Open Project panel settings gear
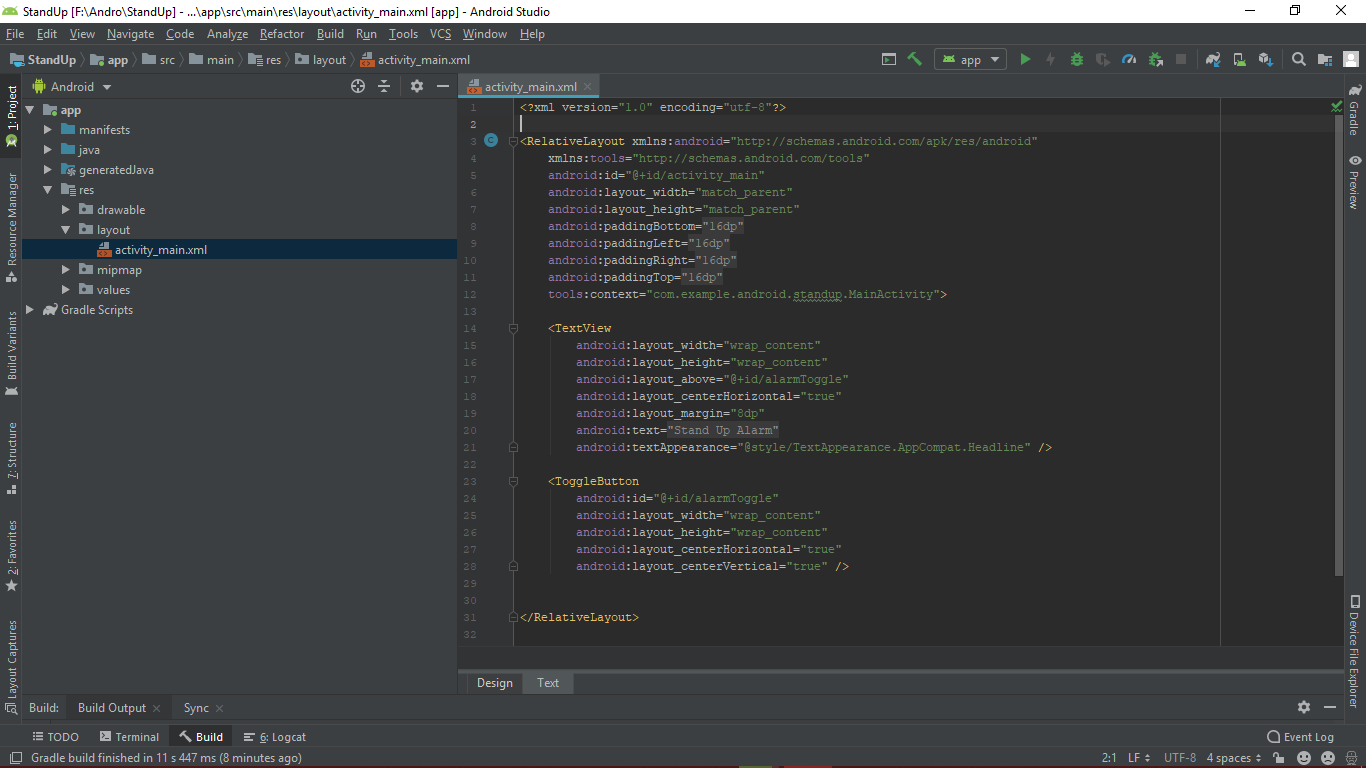Image resolution: width=1366 pixels, height=768 pixels. tap(417, 87)
